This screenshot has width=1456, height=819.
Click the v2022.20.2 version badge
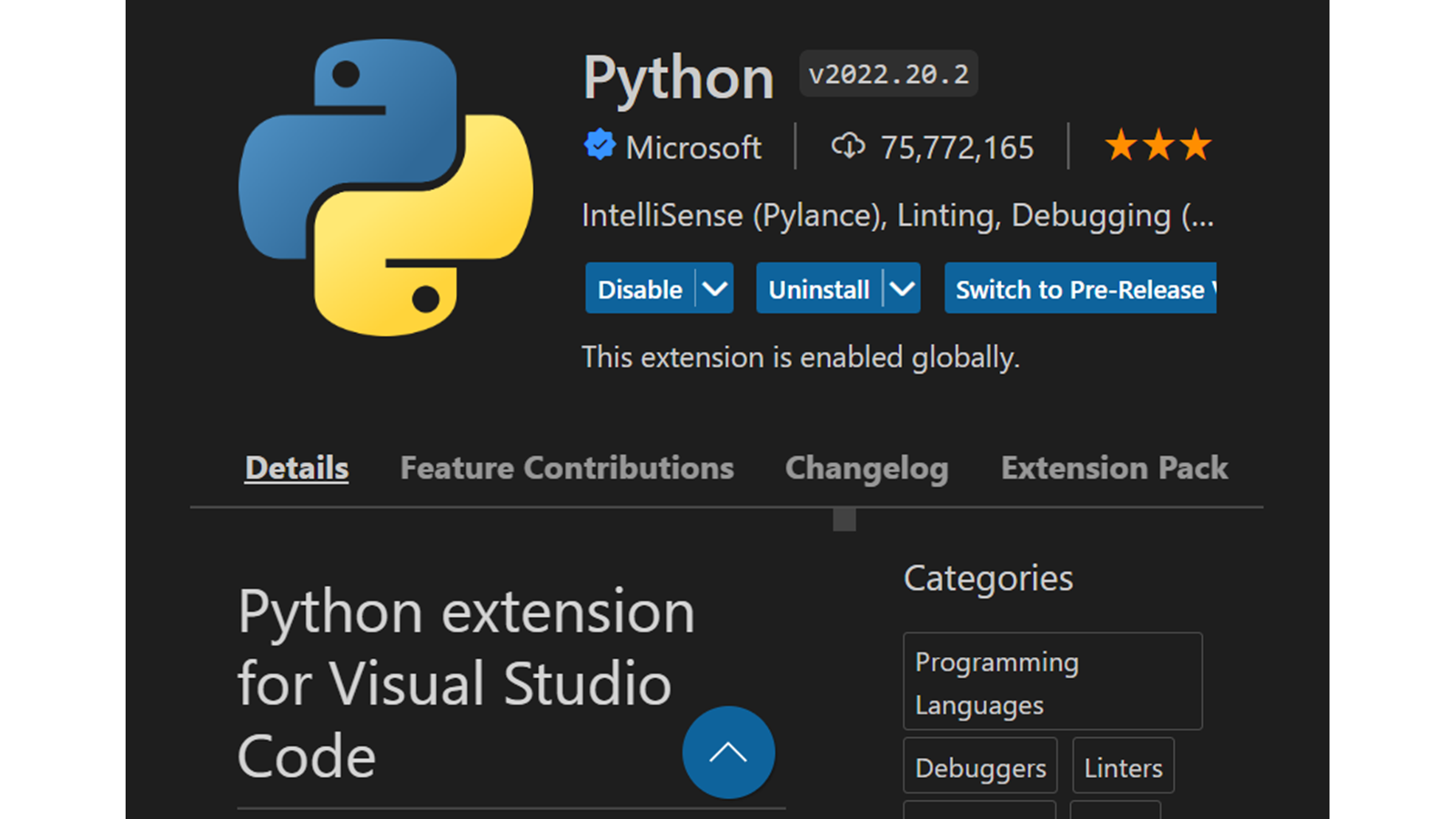coord(888,74)
